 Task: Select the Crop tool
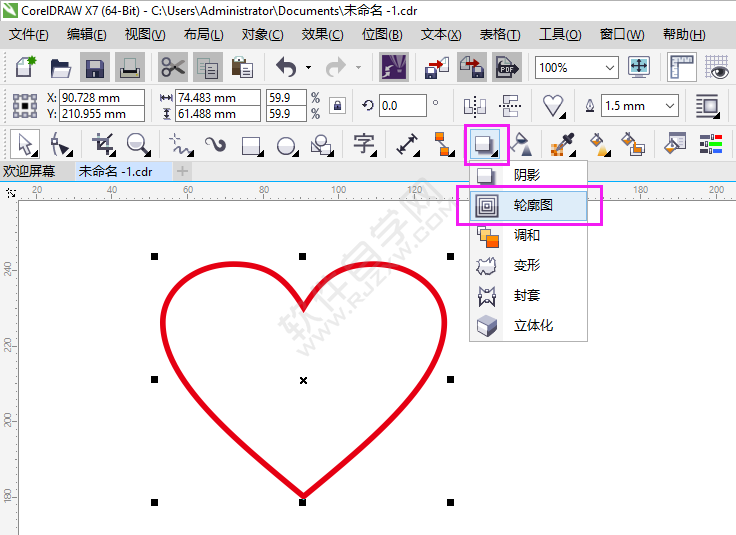[x=104, y=145]
